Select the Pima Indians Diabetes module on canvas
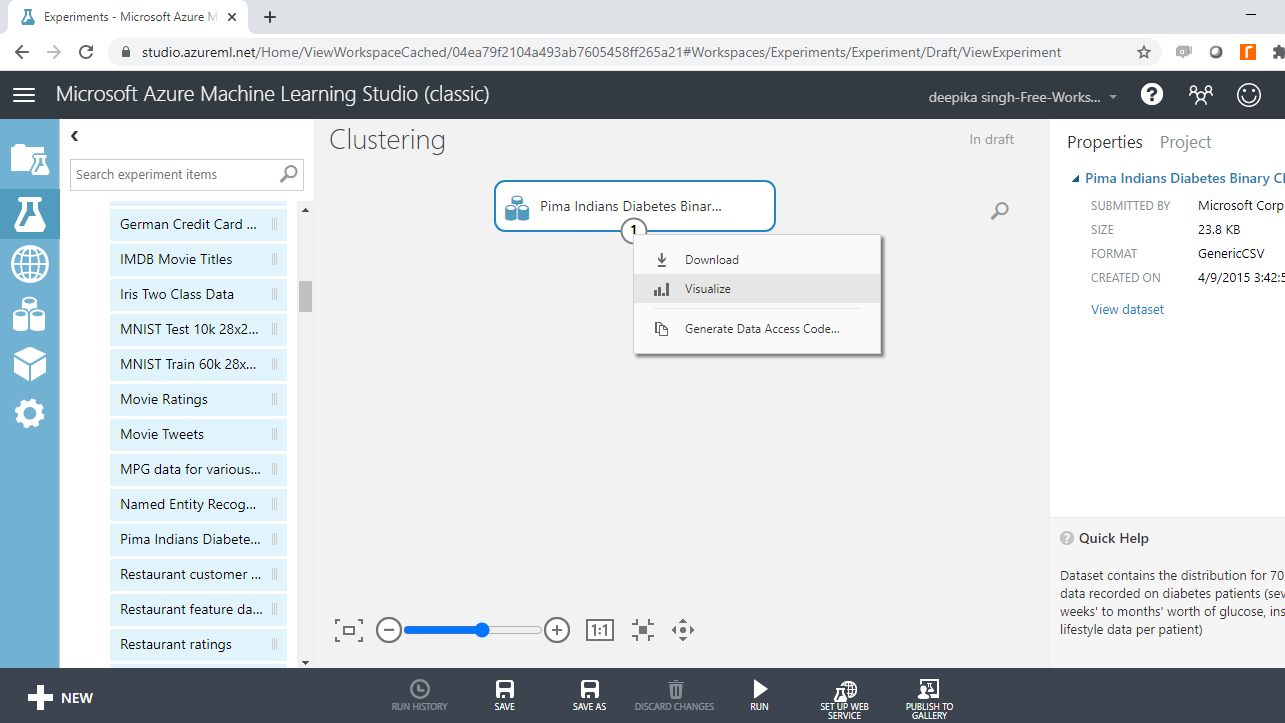The height and width of the screenshot is (723, 1285). pos(634,206)
